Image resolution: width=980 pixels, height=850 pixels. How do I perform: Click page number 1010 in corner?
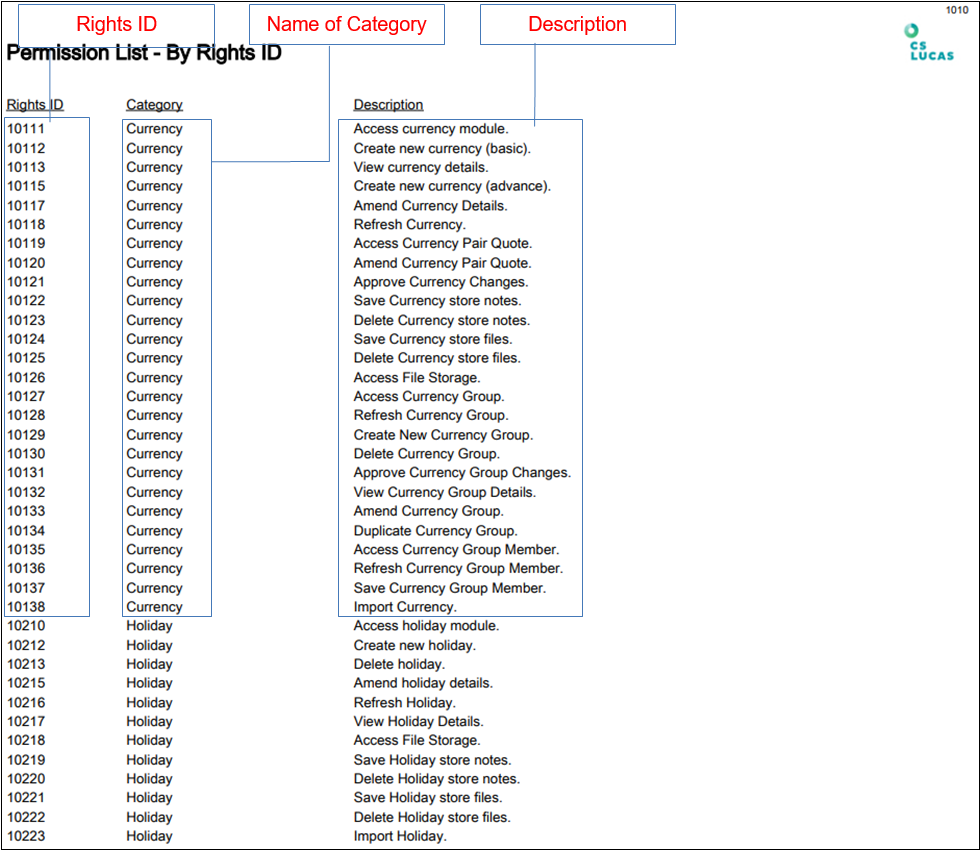tap(957, 10)
